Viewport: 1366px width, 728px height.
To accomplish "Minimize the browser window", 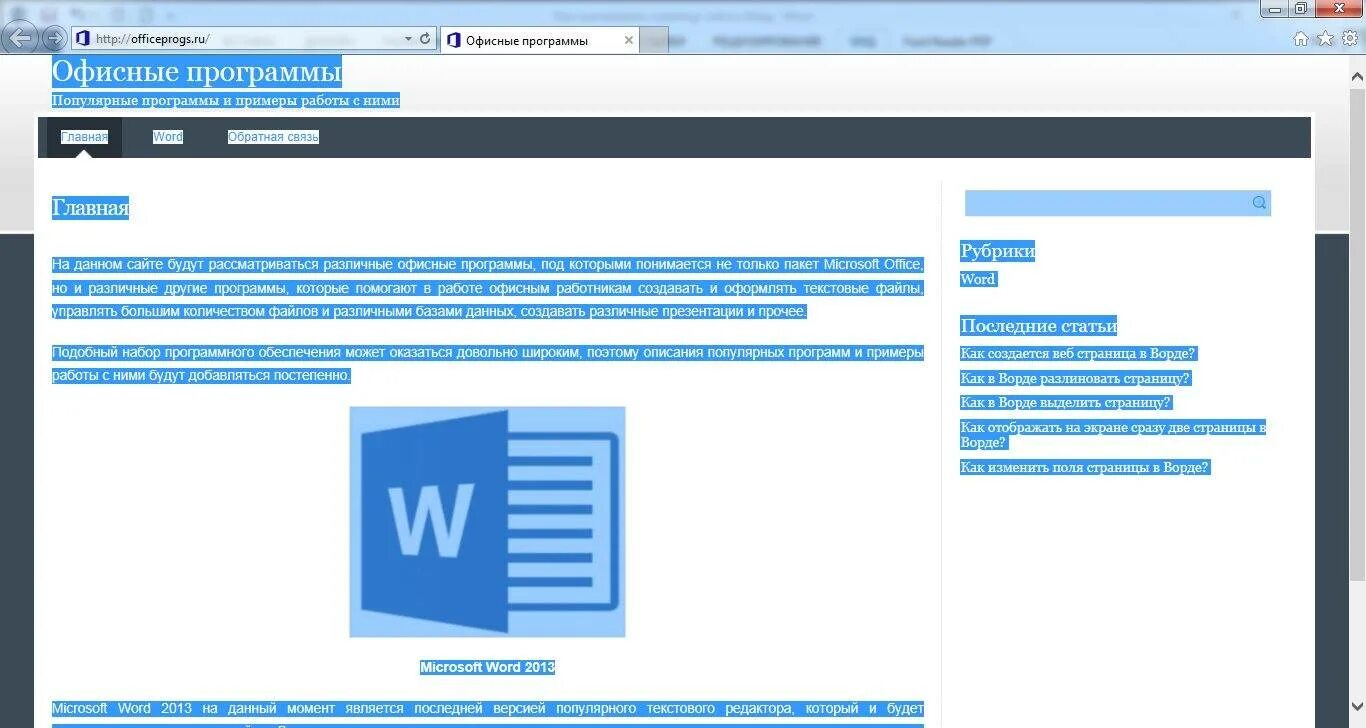I will coord(1274,9).
